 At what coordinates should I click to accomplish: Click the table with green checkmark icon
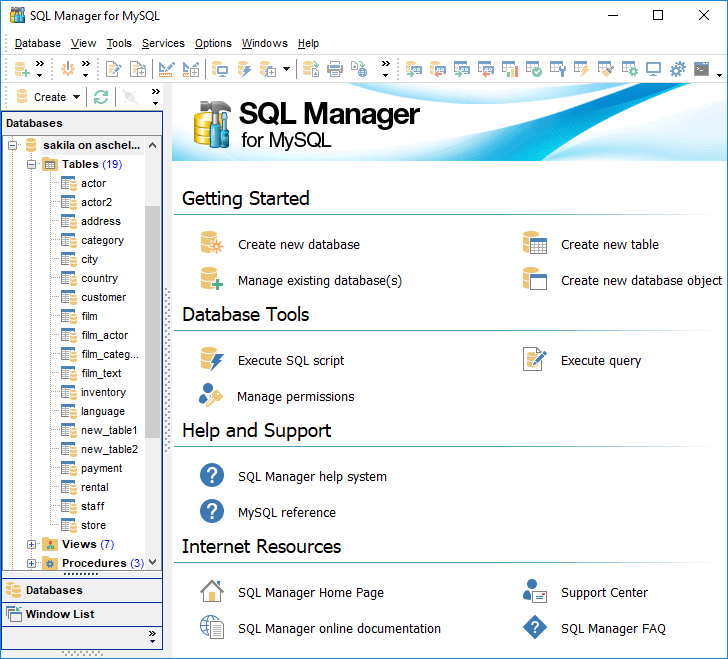pyautogui.click(x=534, y=69)
